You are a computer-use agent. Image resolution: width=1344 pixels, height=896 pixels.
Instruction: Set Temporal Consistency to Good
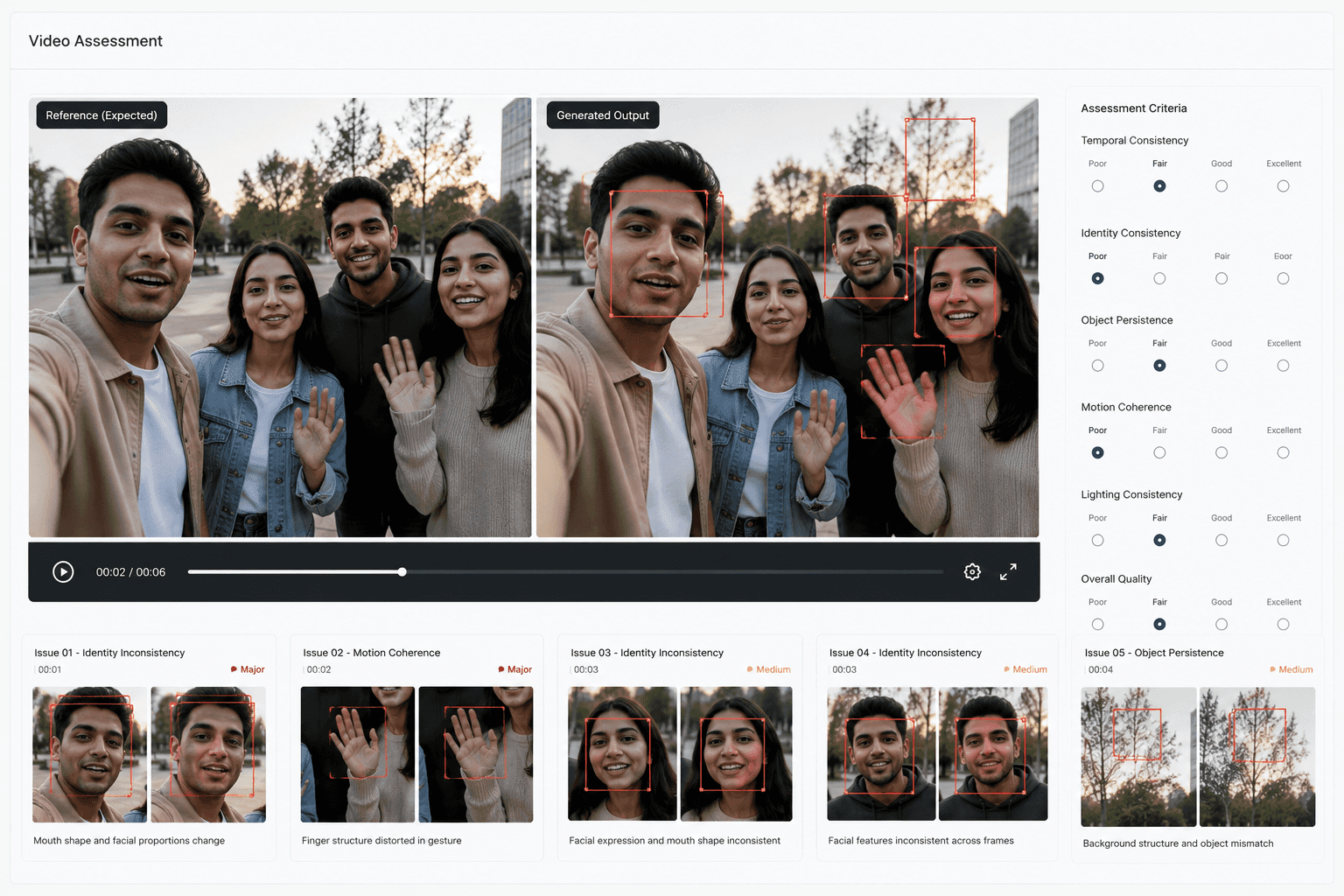(x=1221, y=186)
